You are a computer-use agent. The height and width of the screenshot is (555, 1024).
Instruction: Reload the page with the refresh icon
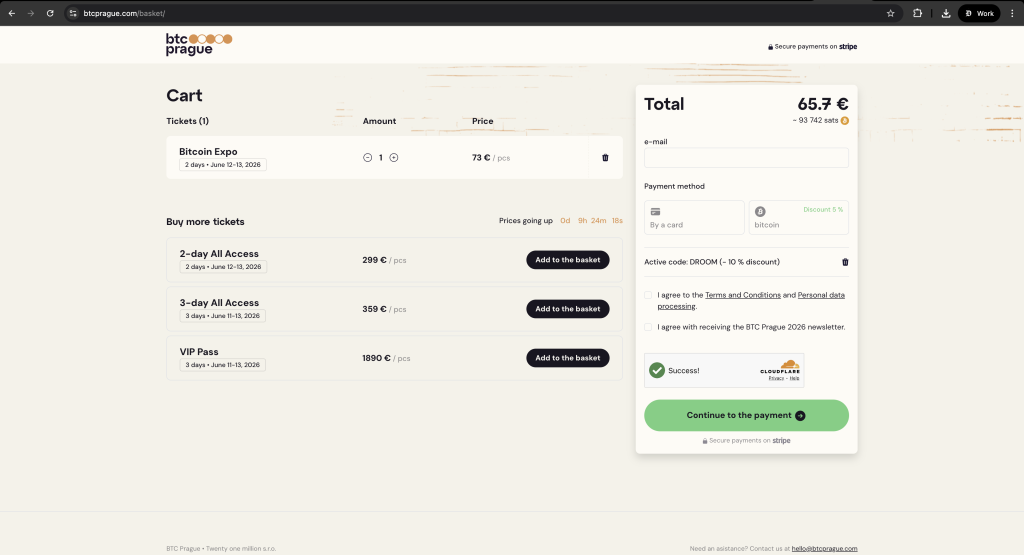50,13
